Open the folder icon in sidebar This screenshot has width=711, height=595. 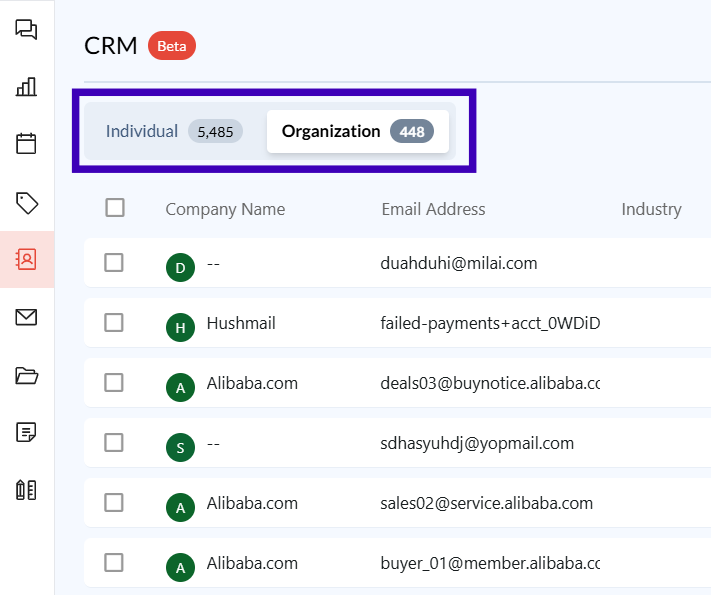26,376
